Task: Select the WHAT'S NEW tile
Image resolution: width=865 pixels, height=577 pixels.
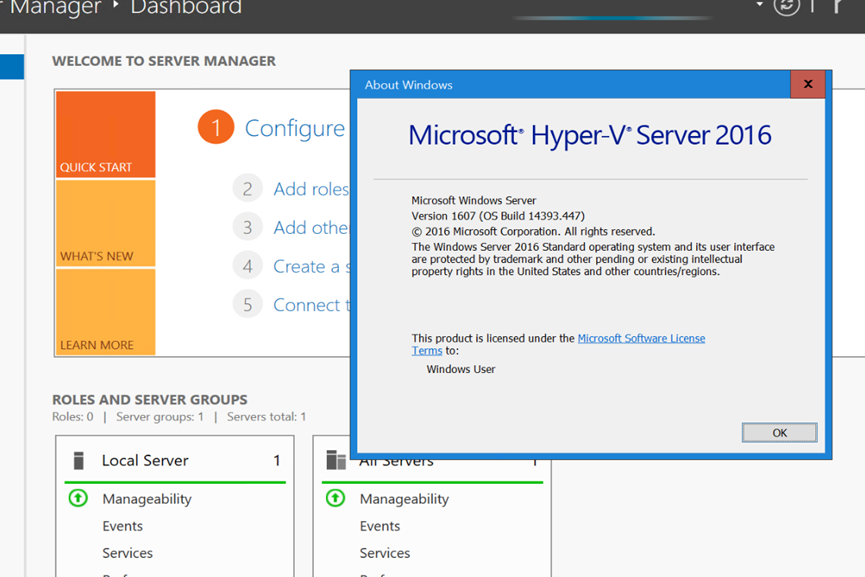Action: [105, 223]
